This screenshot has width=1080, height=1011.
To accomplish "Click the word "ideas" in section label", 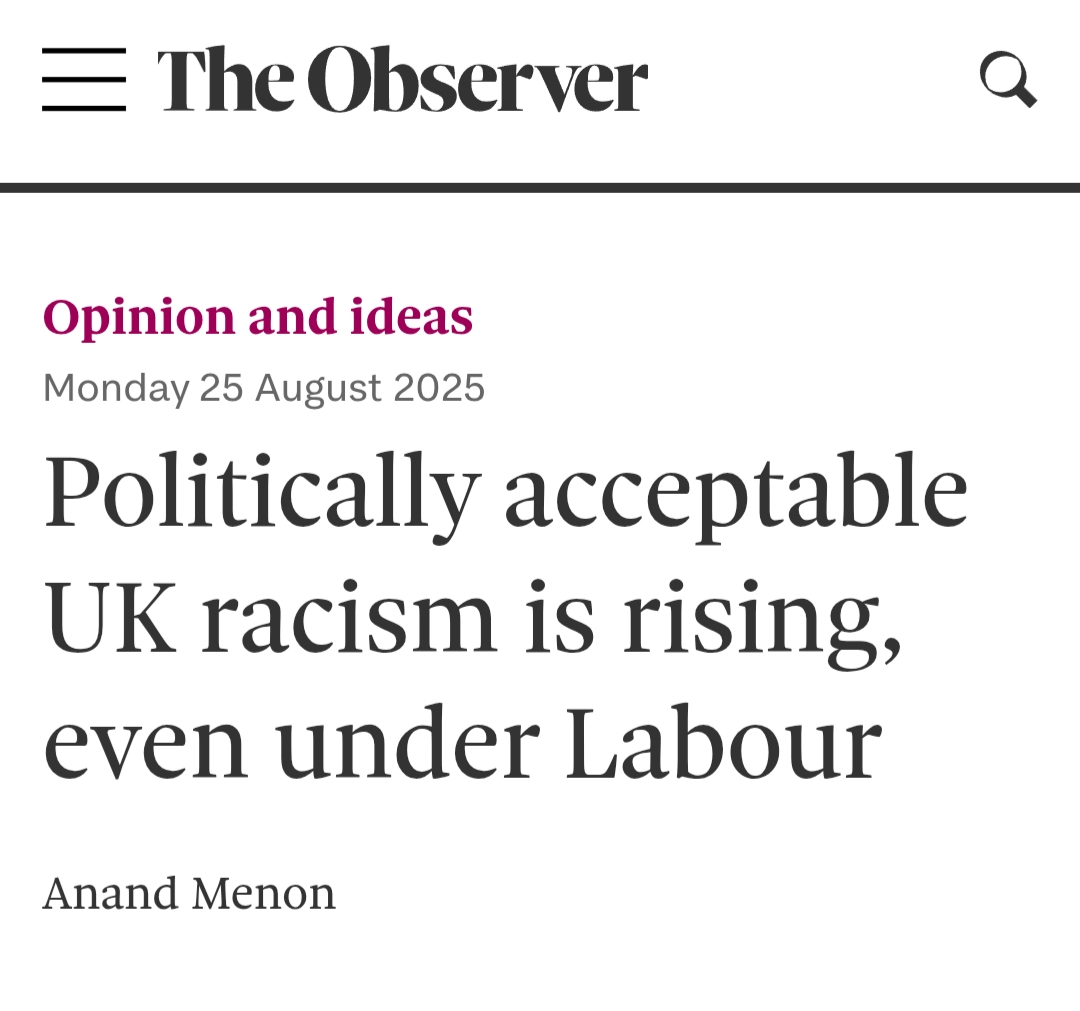I will (411, 317).
